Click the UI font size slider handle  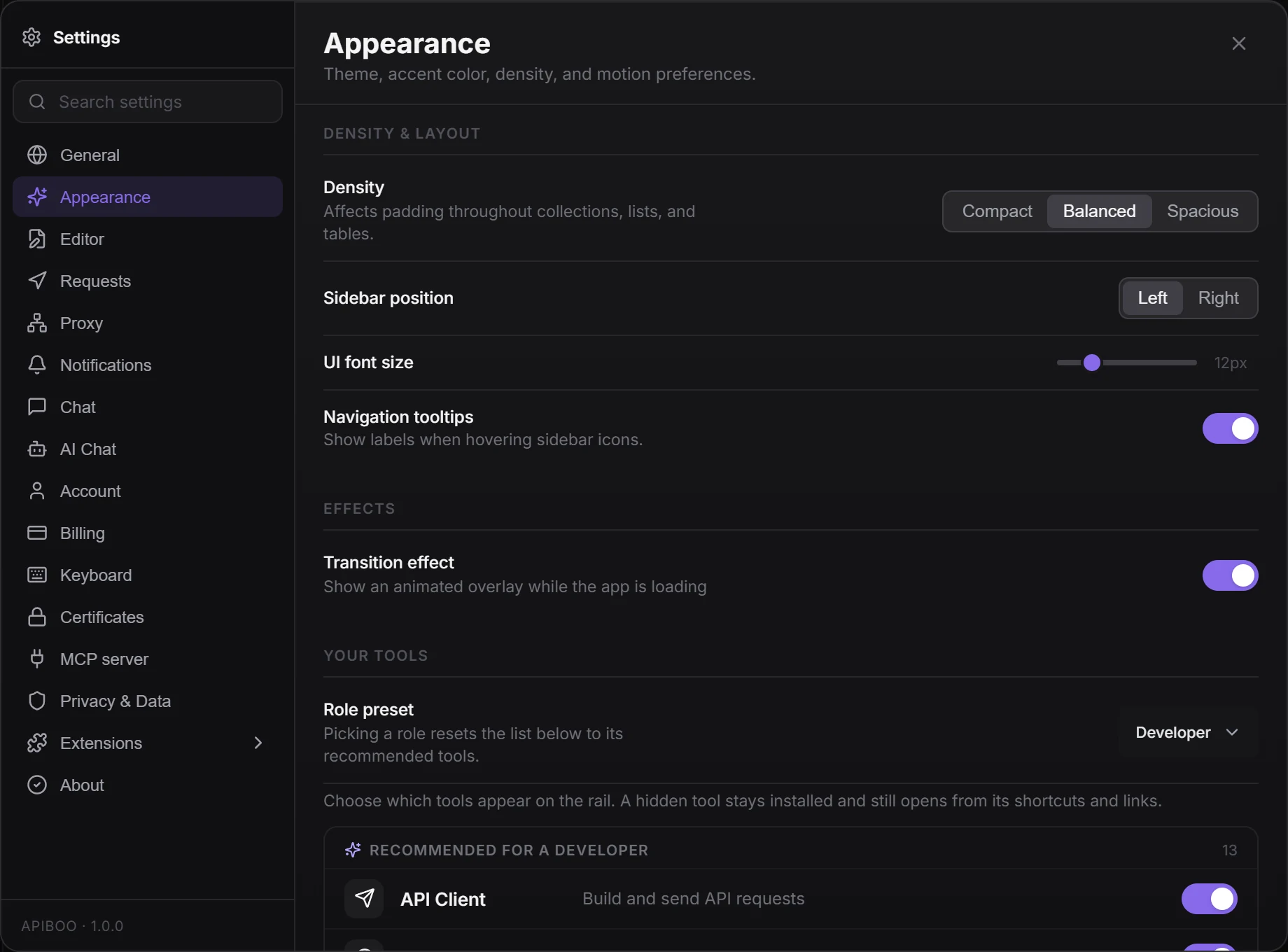pos(1091,363)
